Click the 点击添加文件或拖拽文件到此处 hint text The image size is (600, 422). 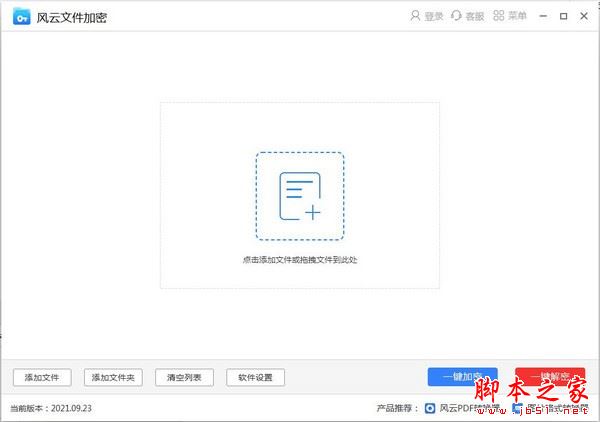(x=300, y=260)
